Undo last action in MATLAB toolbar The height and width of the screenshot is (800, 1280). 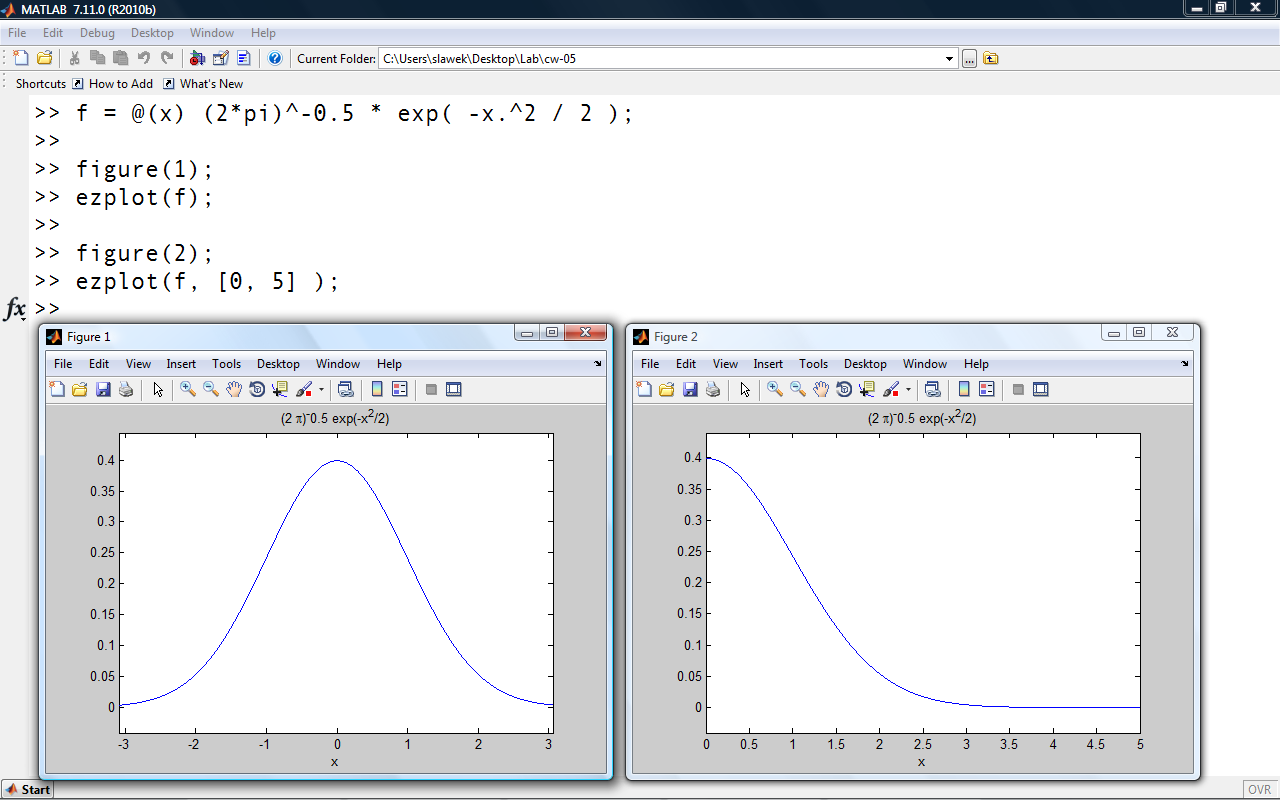tap(143, 58)
